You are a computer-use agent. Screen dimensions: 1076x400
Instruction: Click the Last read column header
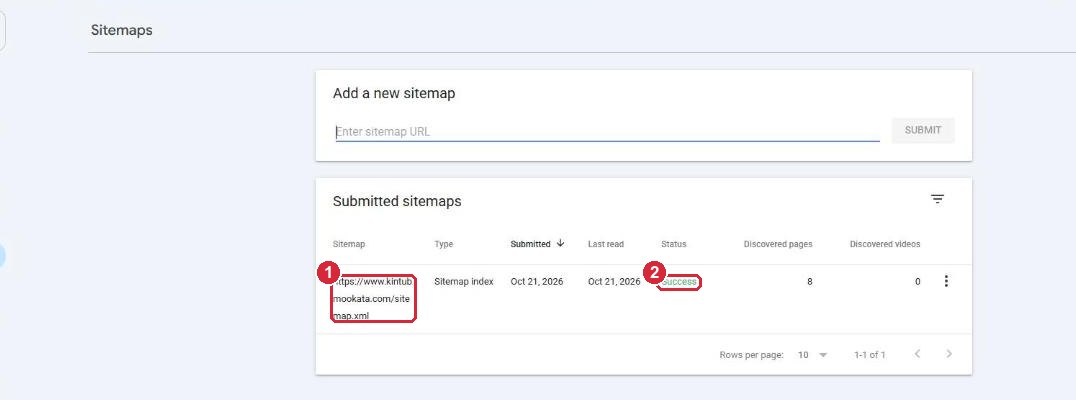606,244
